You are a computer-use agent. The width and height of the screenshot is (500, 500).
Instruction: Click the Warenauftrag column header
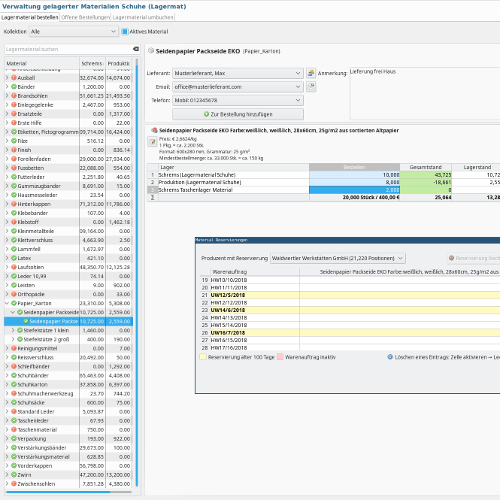coord(255,272)
